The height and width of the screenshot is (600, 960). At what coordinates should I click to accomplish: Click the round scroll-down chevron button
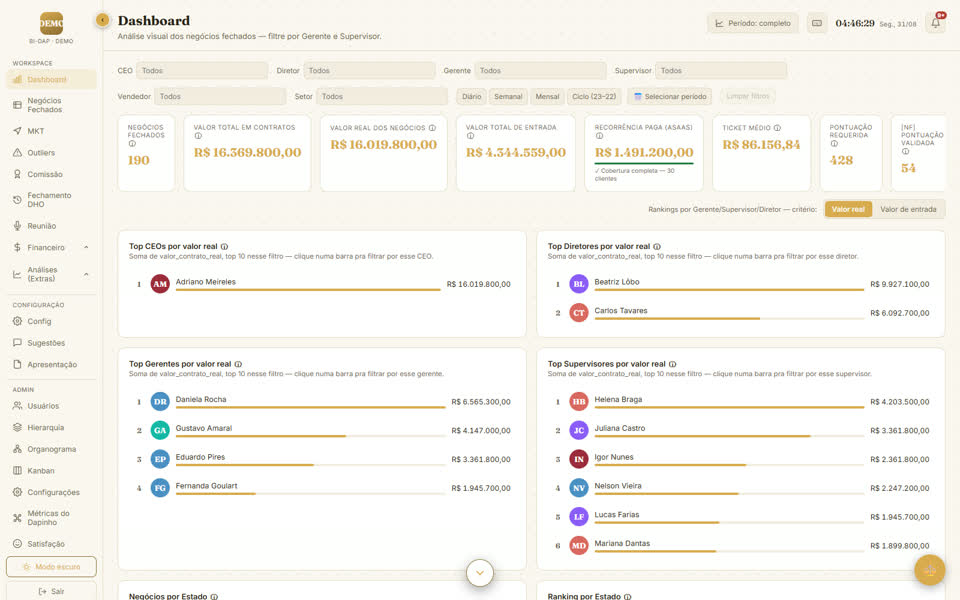(480, 573)
